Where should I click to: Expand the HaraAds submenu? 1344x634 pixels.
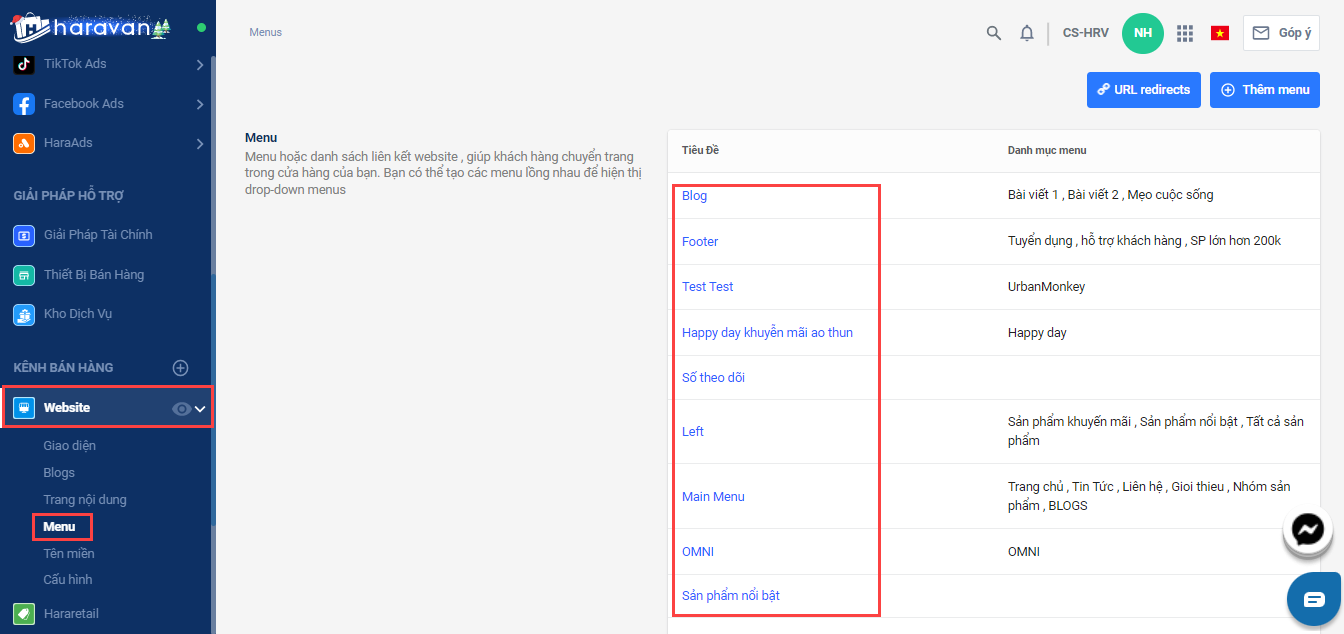(x=200, y=144)
